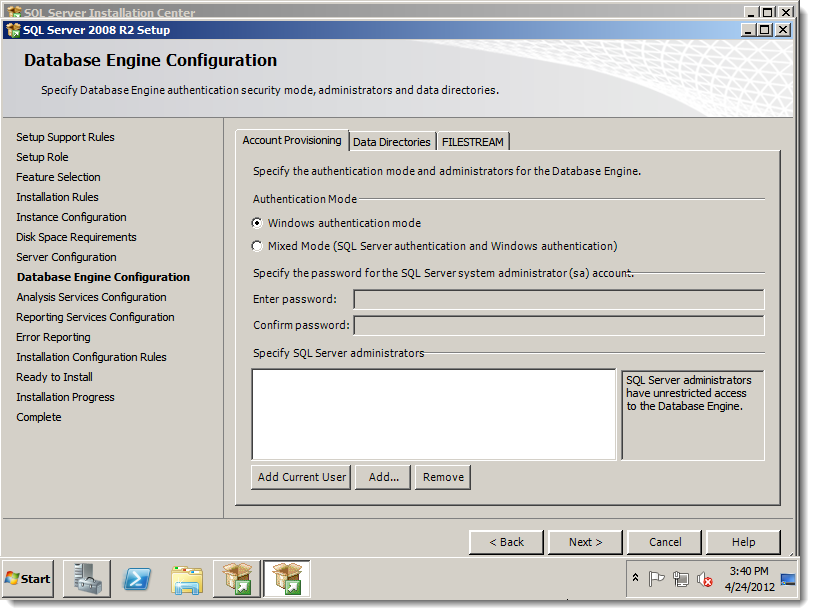This screenshot has height=615, width=815.
Task: Open the FILESTREAM tab
Action: tap(473, 142)
